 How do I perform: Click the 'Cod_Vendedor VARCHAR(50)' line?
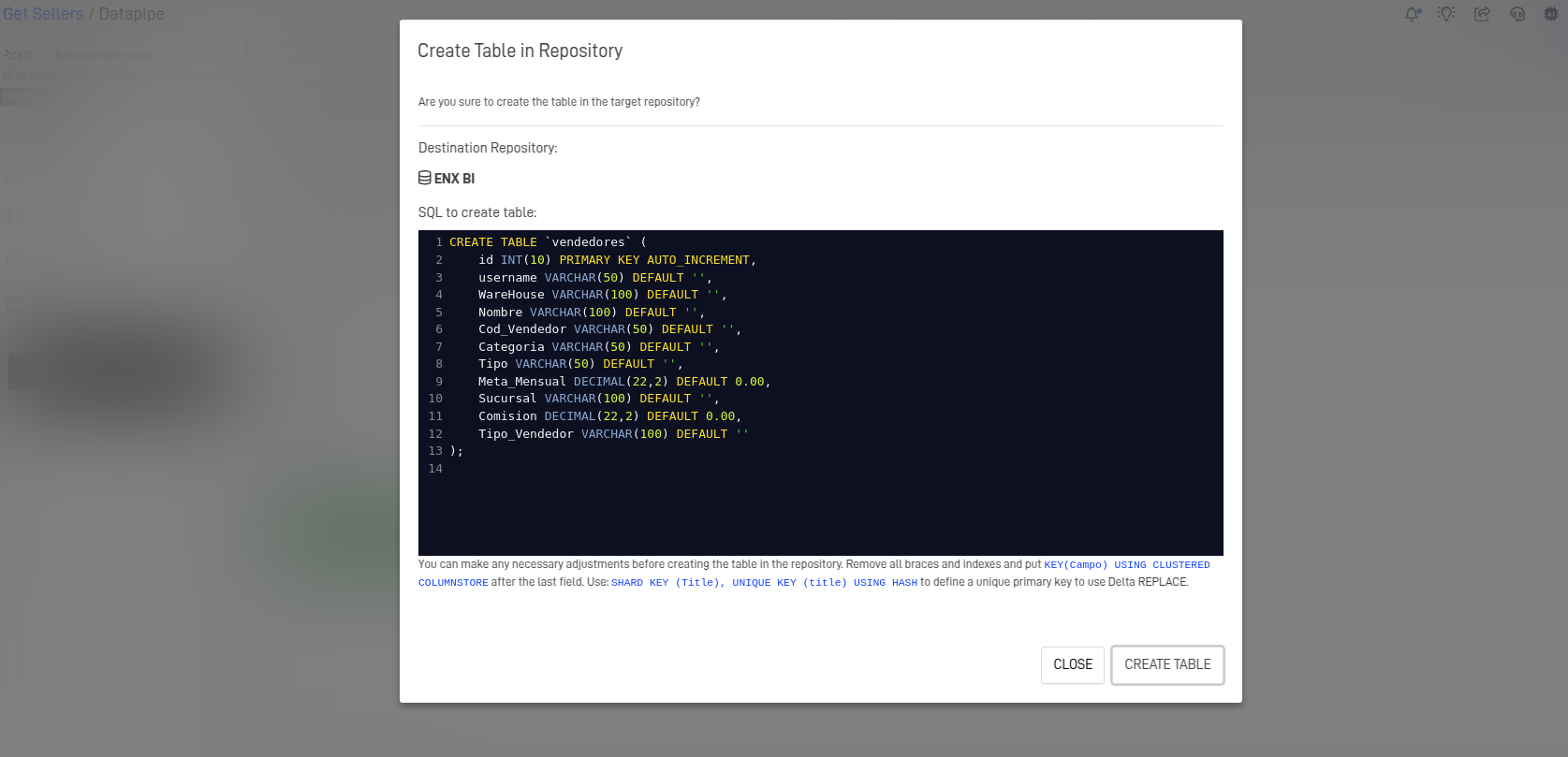(x=609, y=329)
